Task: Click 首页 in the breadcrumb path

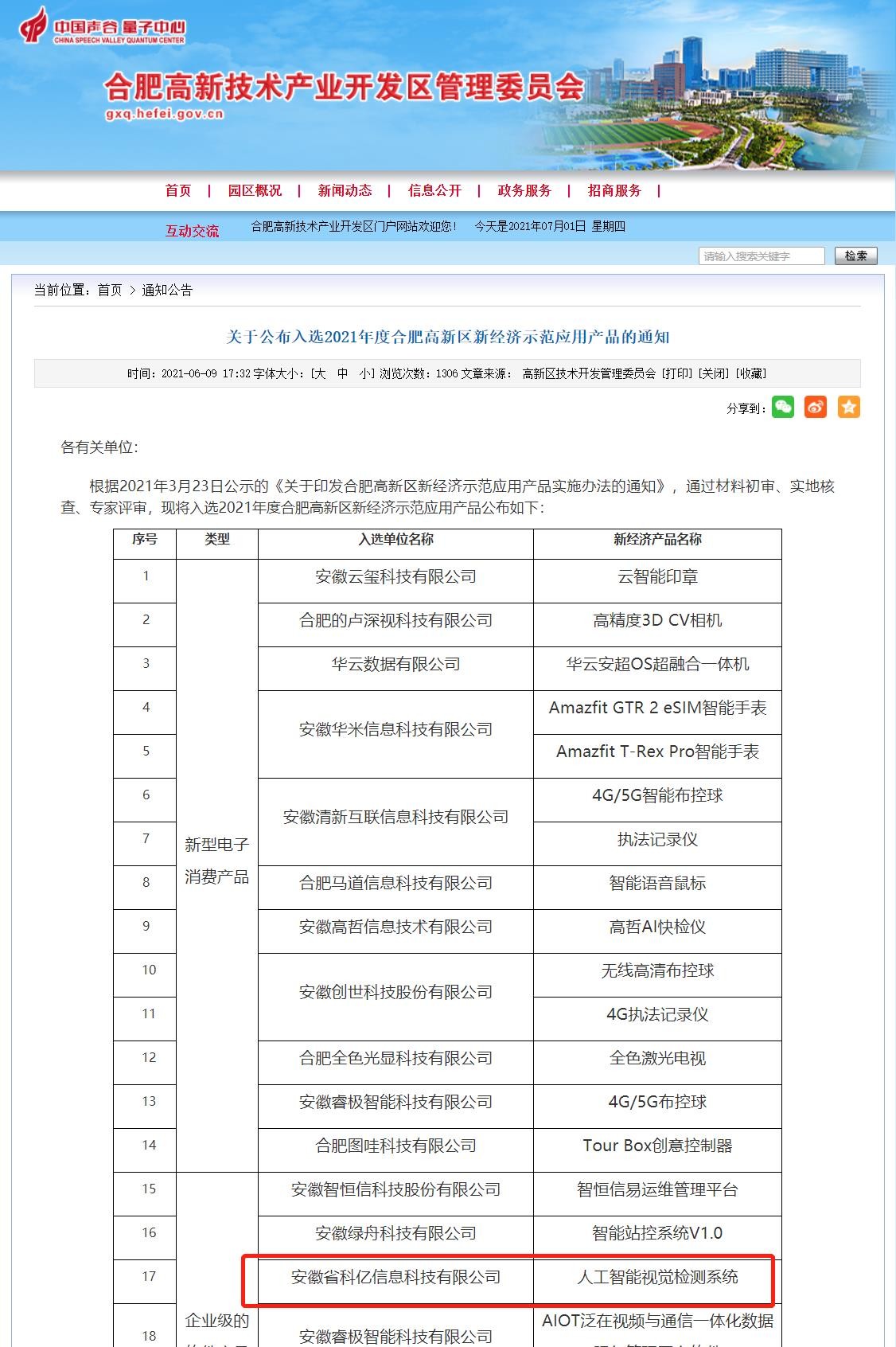Action: point(110,290)
